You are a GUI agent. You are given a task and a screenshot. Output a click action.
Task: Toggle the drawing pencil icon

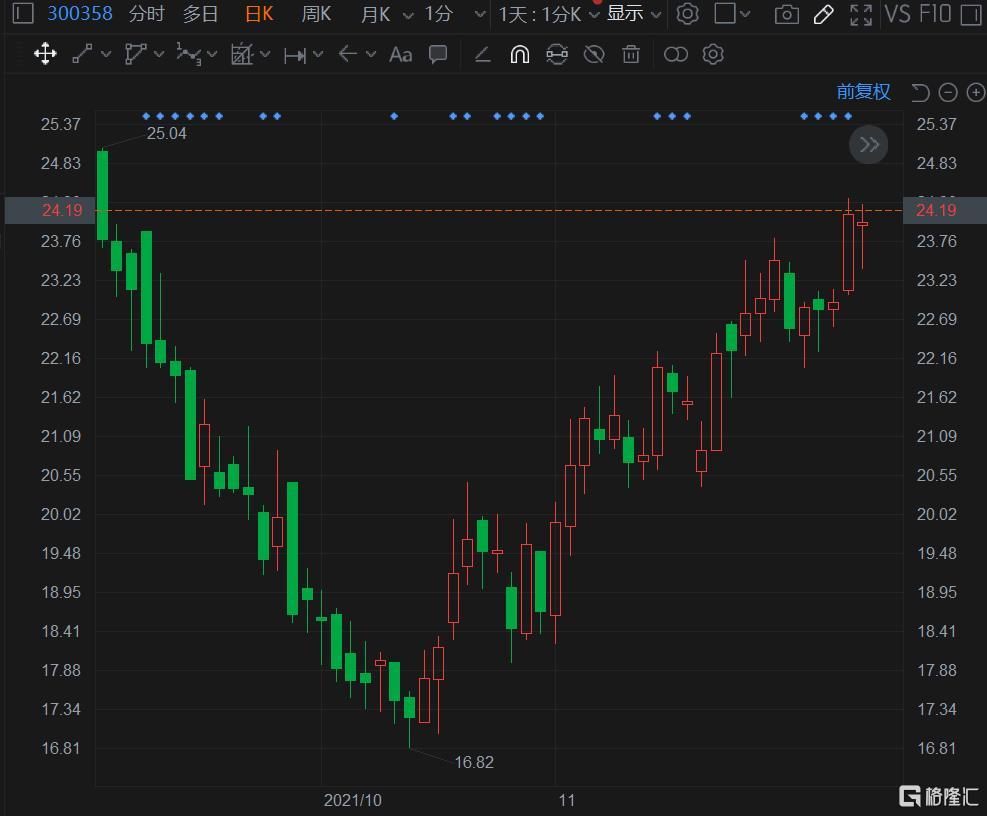point(823,14)
